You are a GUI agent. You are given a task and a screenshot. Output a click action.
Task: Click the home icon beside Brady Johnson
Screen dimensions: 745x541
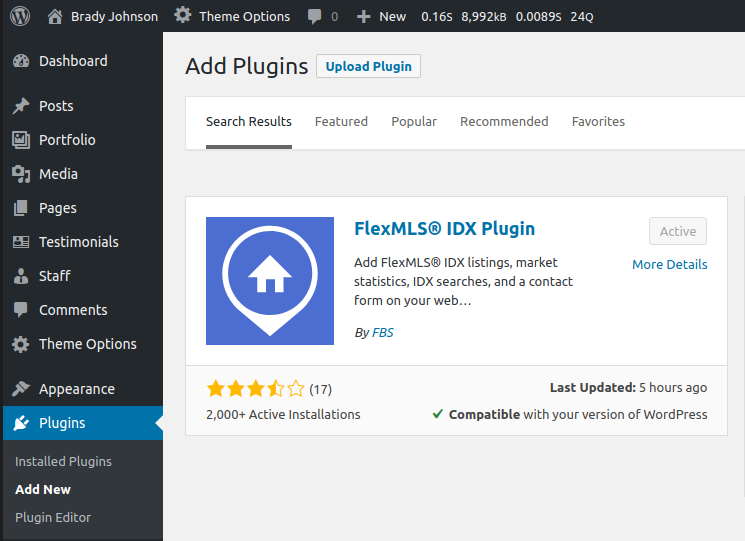55,17
